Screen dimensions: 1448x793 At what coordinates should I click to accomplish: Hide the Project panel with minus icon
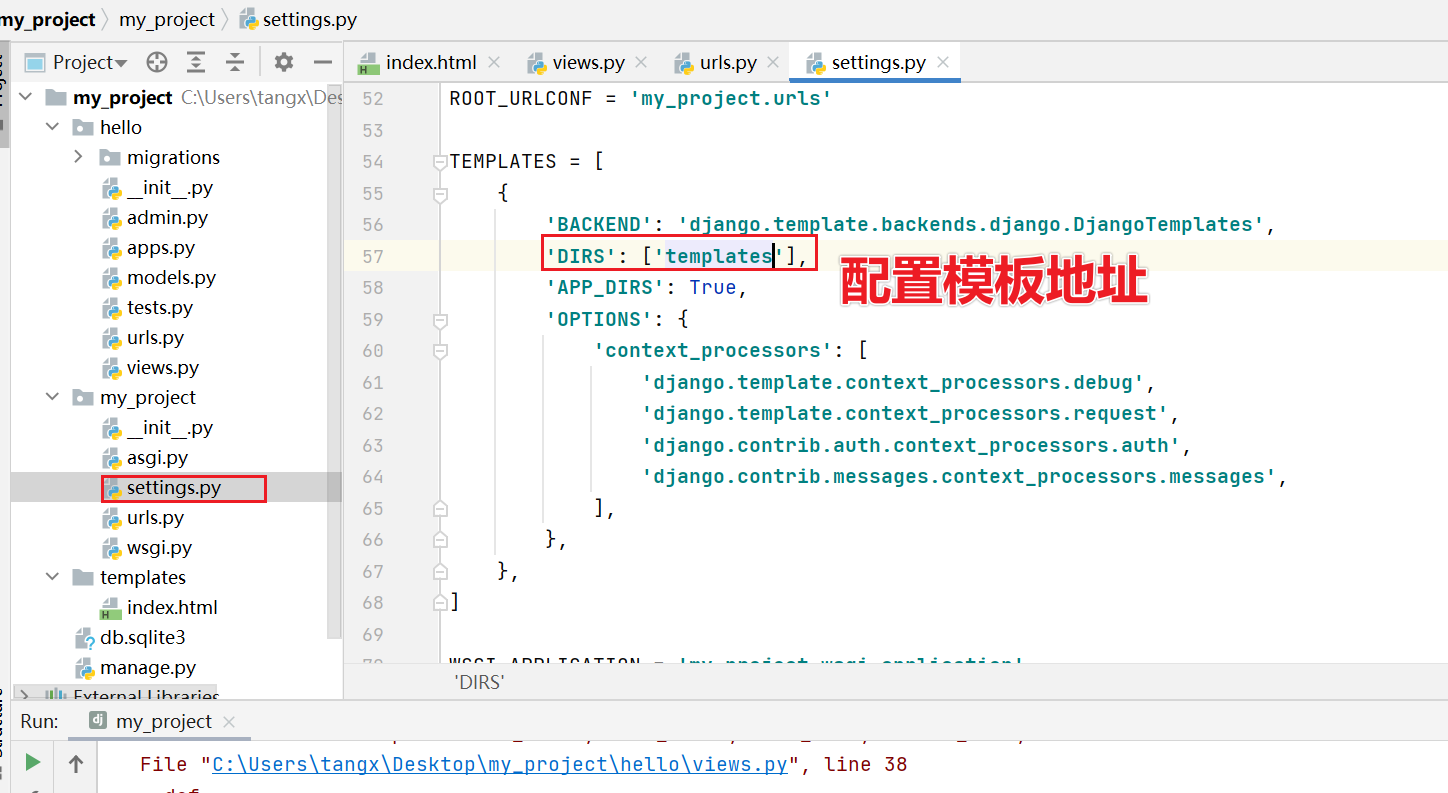point(322,62)
